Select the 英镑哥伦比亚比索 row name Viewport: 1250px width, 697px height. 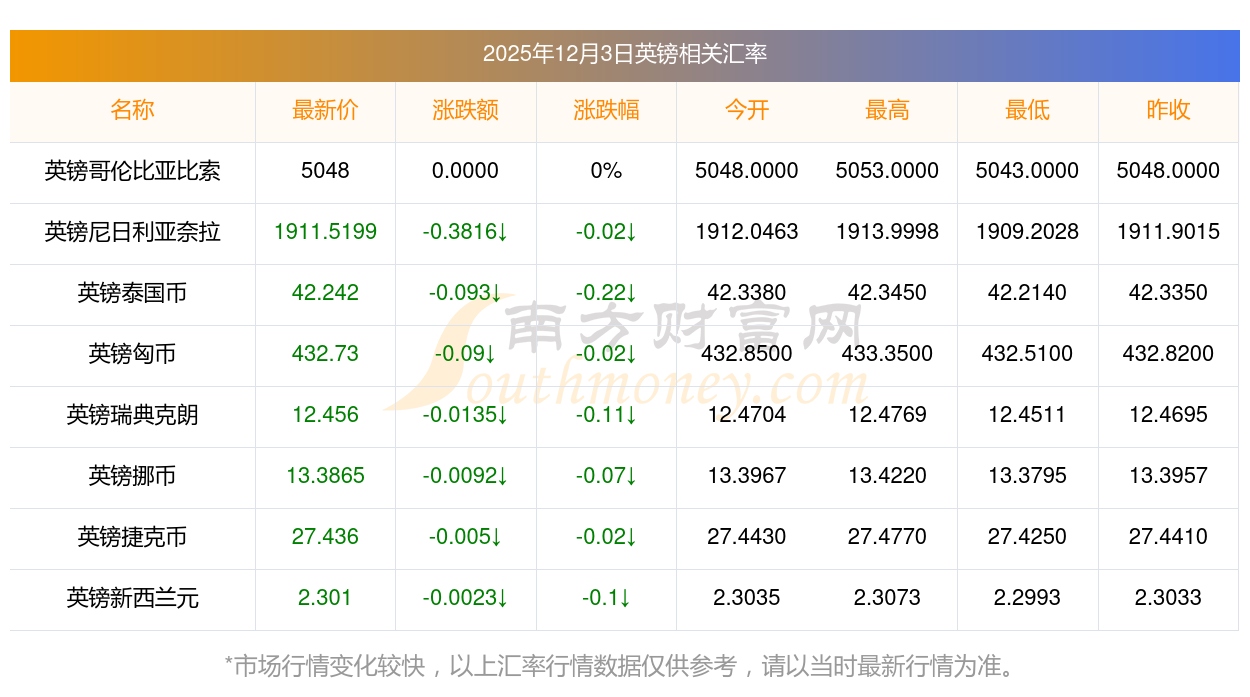point(133,171)
